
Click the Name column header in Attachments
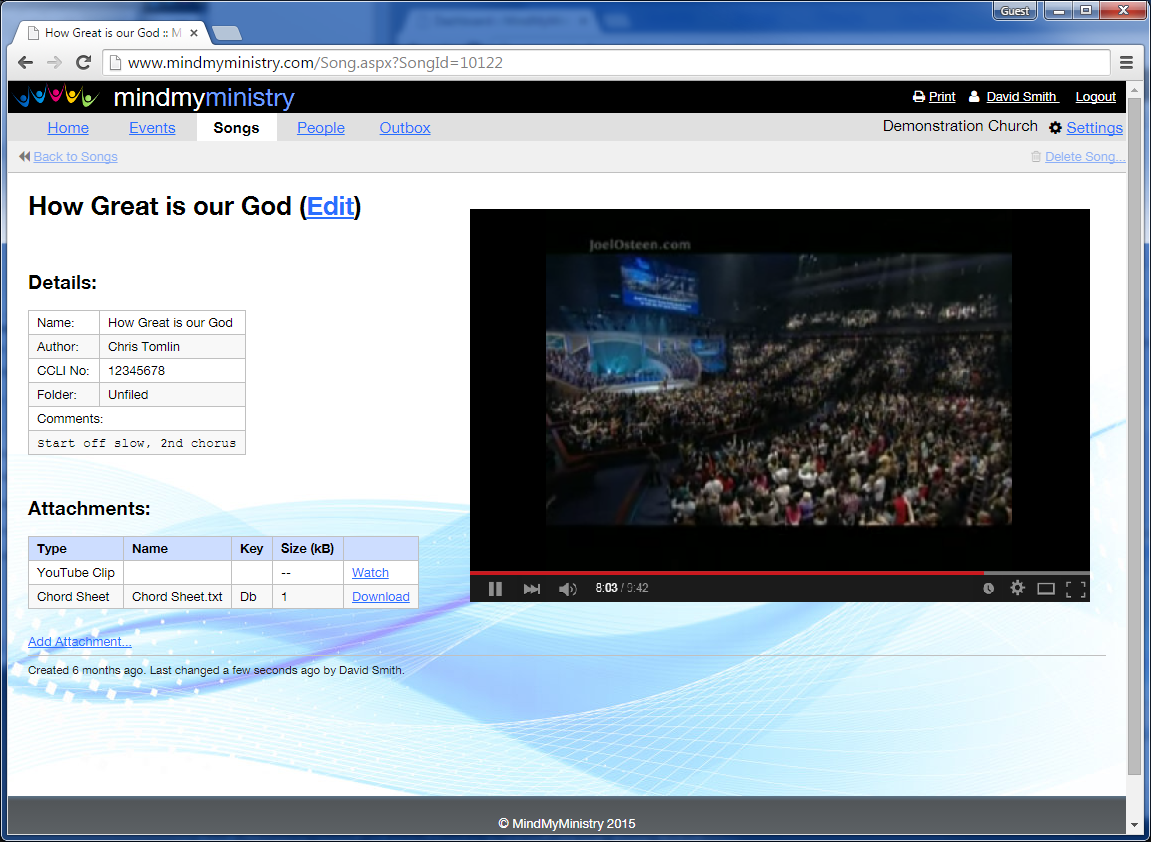point(177,548)
